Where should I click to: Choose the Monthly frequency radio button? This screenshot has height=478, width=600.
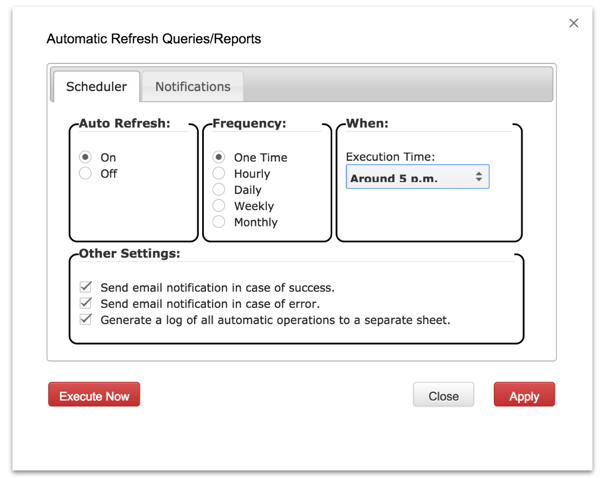point(219,221)
